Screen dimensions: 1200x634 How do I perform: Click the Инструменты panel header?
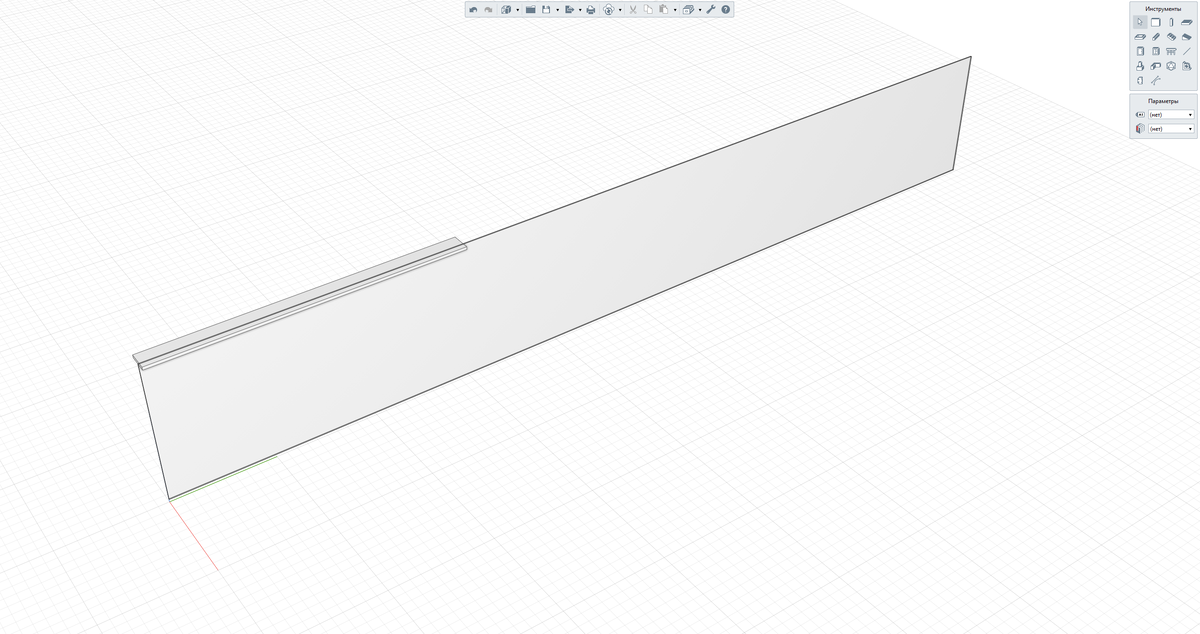tap(1163, 9)
